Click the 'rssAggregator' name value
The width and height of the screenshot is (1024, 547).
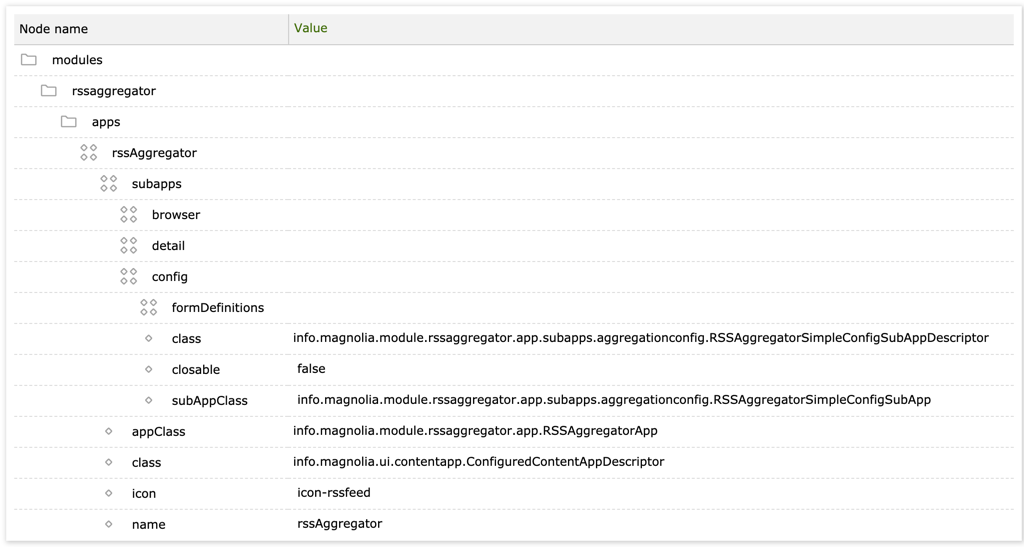coord(340,524)
